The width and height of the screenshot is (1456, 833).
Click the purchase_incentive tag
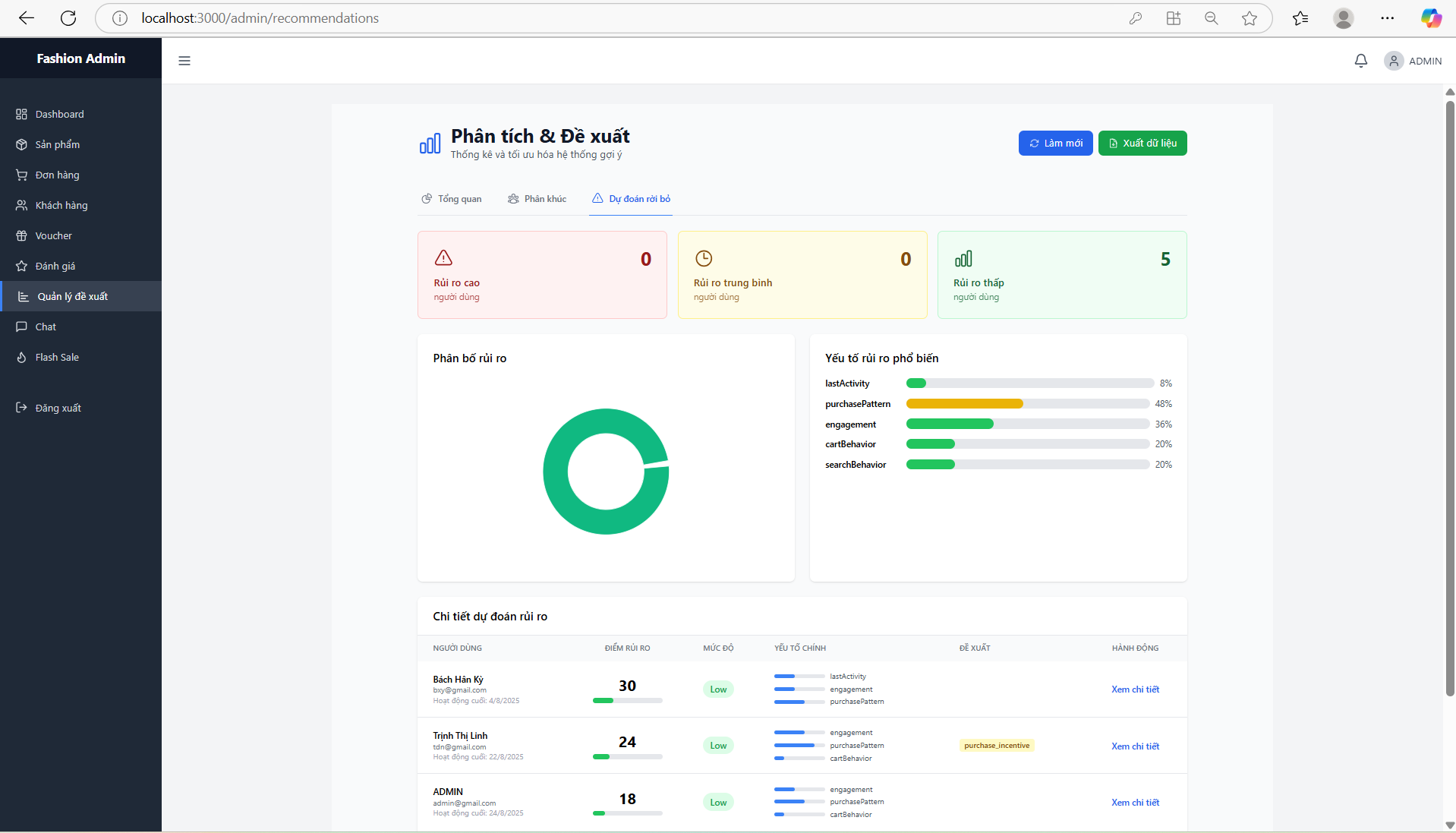[997, 746]
